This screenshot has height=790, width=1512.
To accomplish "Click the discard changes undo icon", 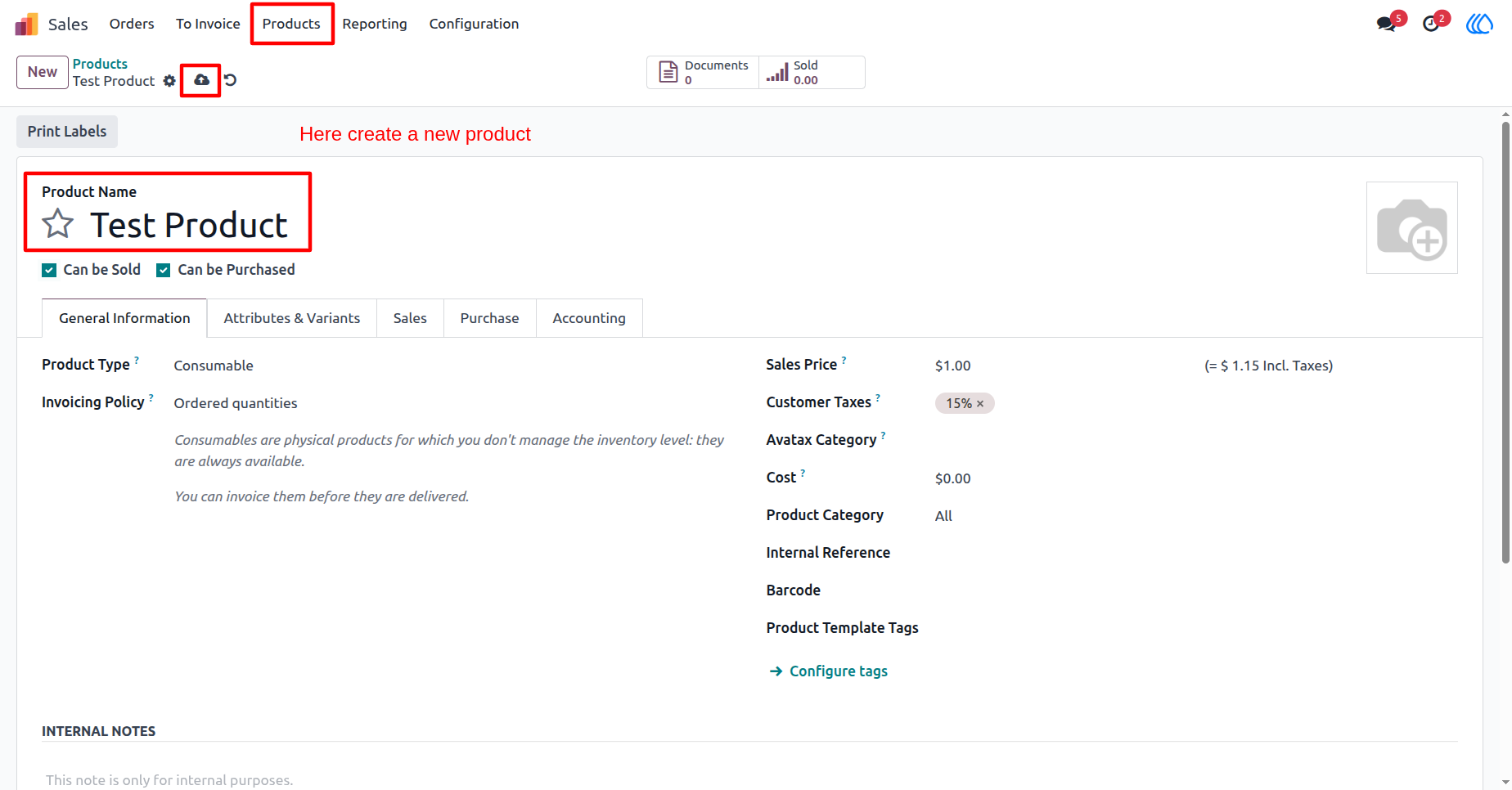I will click(x=231, y=80).
